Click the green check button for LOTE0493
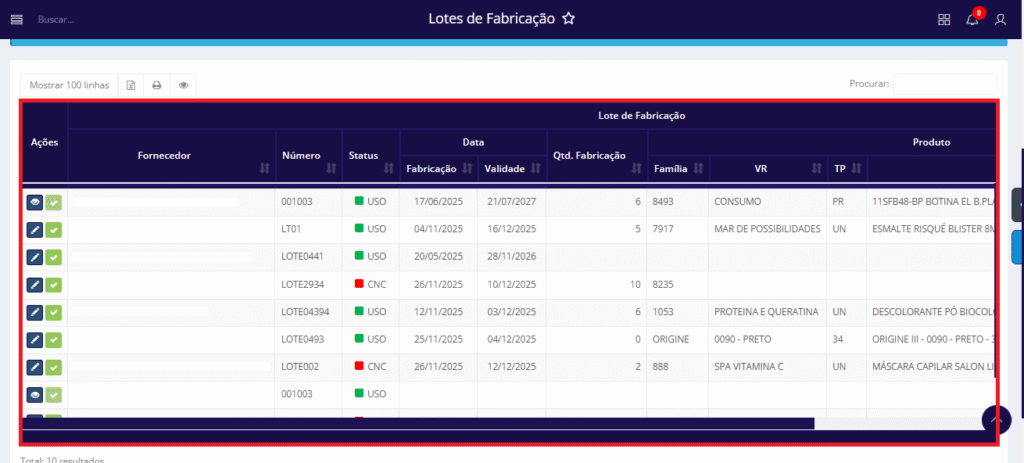 click(x=54, y=339)
